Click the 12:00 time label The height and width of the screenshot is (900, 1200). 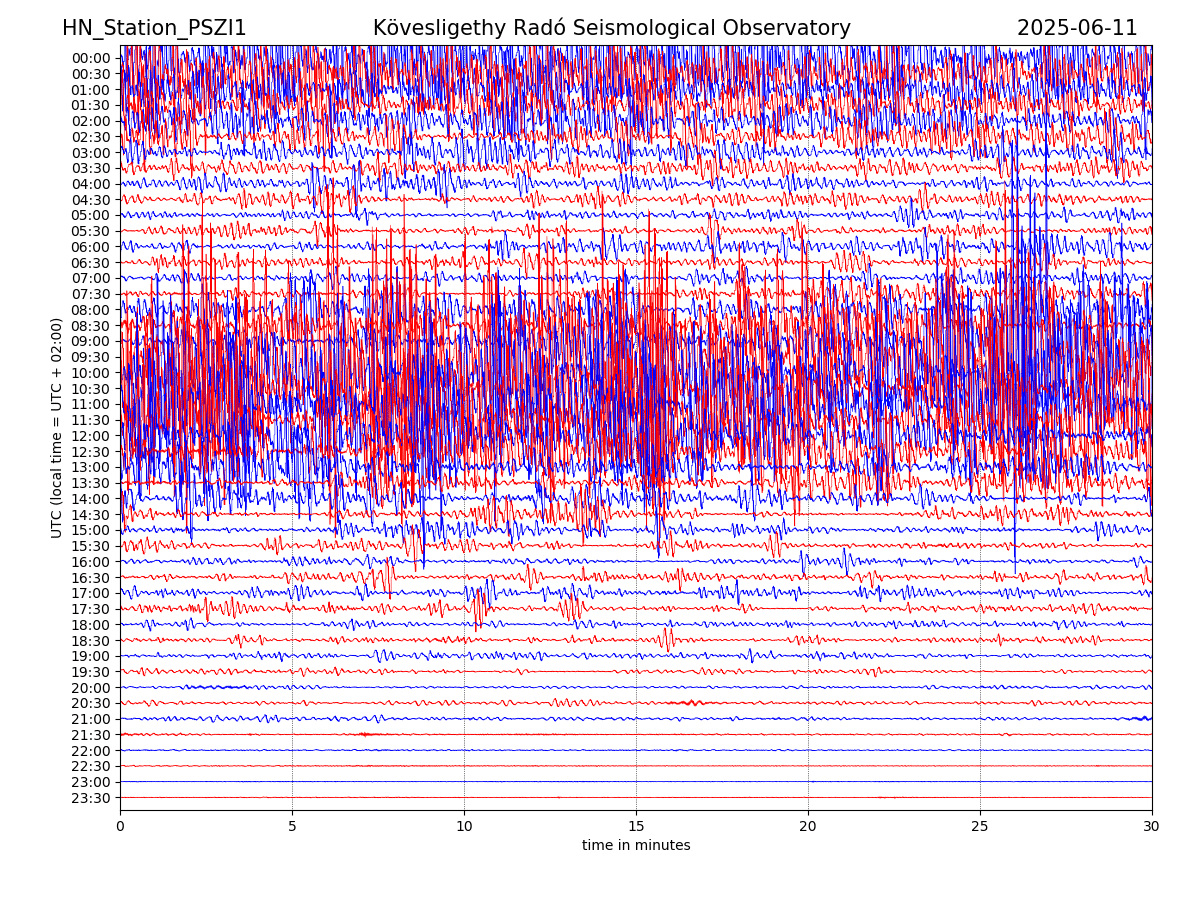(x=91, y=436)
